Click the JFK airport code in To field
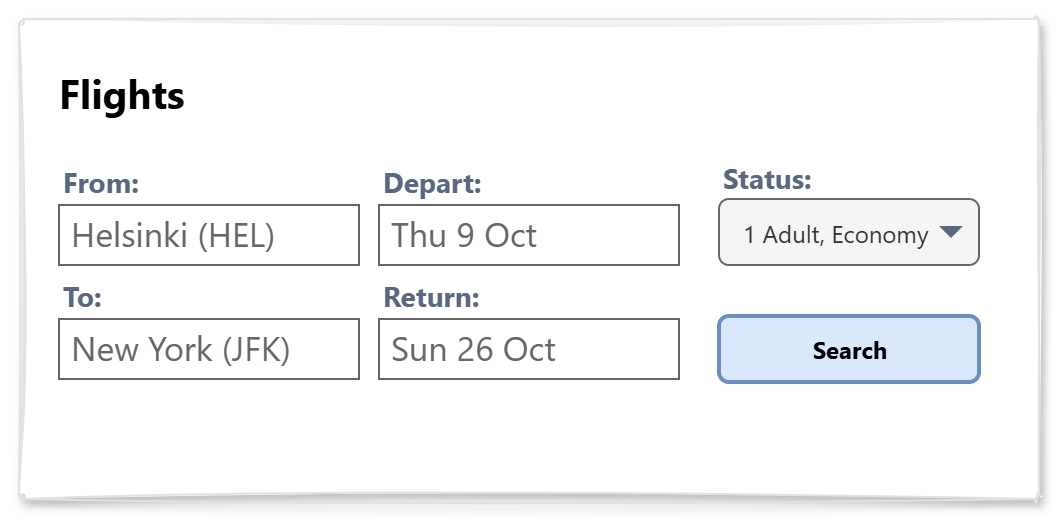The image size is (1064, 526). (256, 349)
